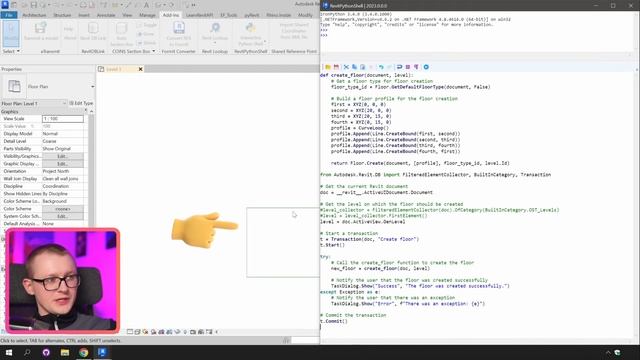The image size is (640, 360).
Task: Select the Add-Ins ribbon tab
Action: pos(171,15)
